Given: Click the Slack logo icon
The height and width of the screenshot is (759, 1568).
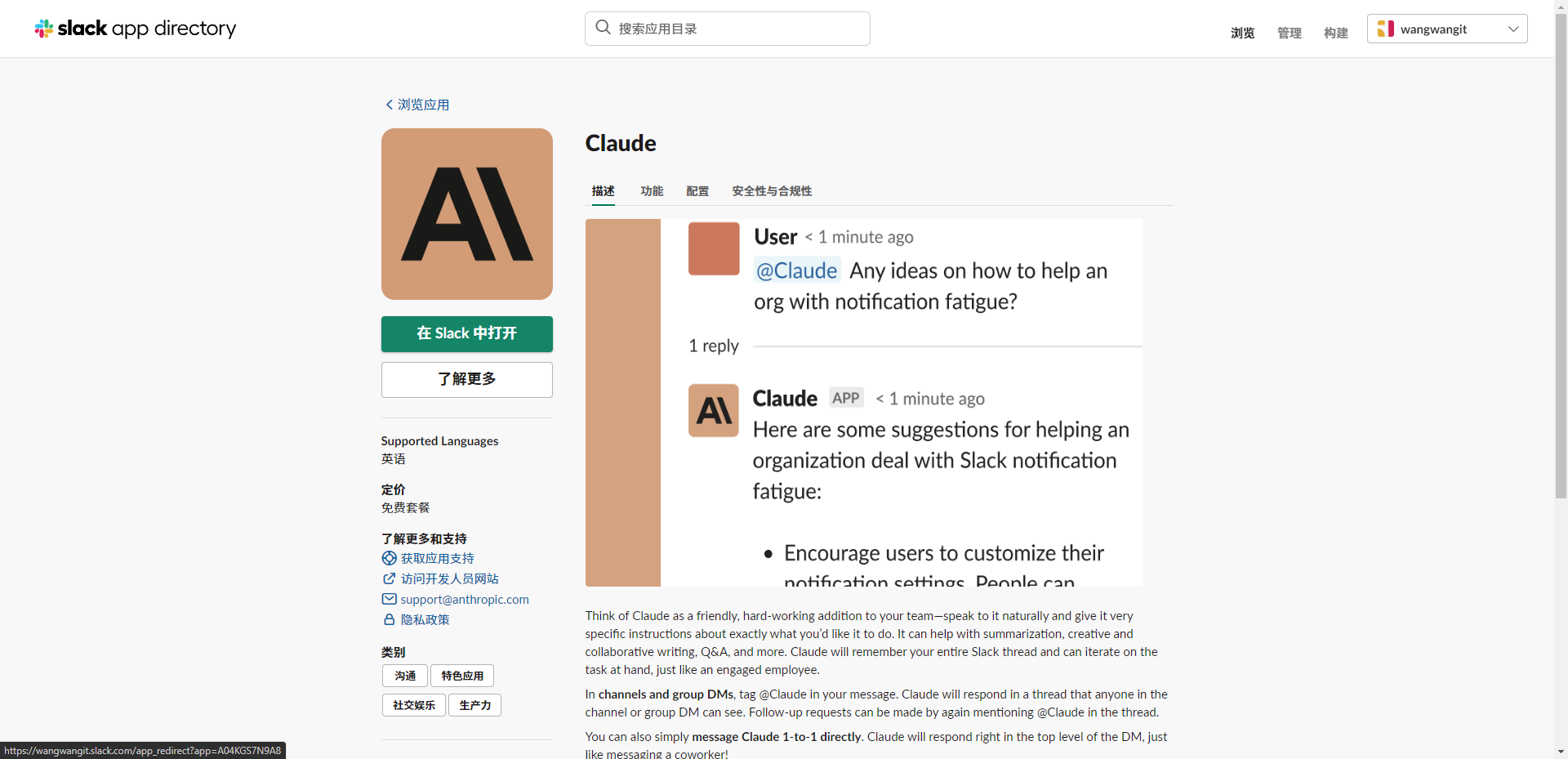Looking at the screenshot, I should [x=44, y=29].
